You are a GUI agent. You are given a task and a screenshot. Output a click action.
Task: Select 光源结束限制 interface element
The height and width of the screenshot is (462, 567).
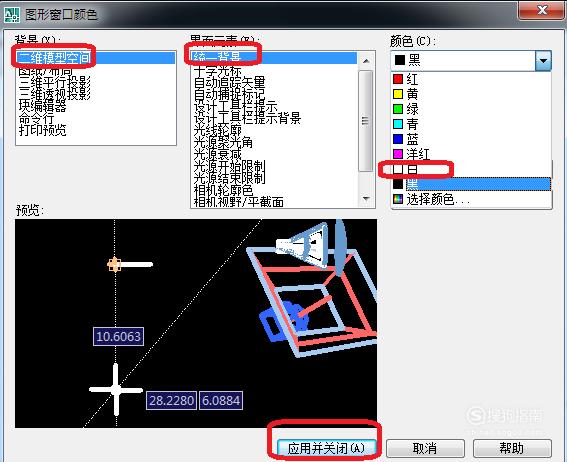(x=230, y=177)
